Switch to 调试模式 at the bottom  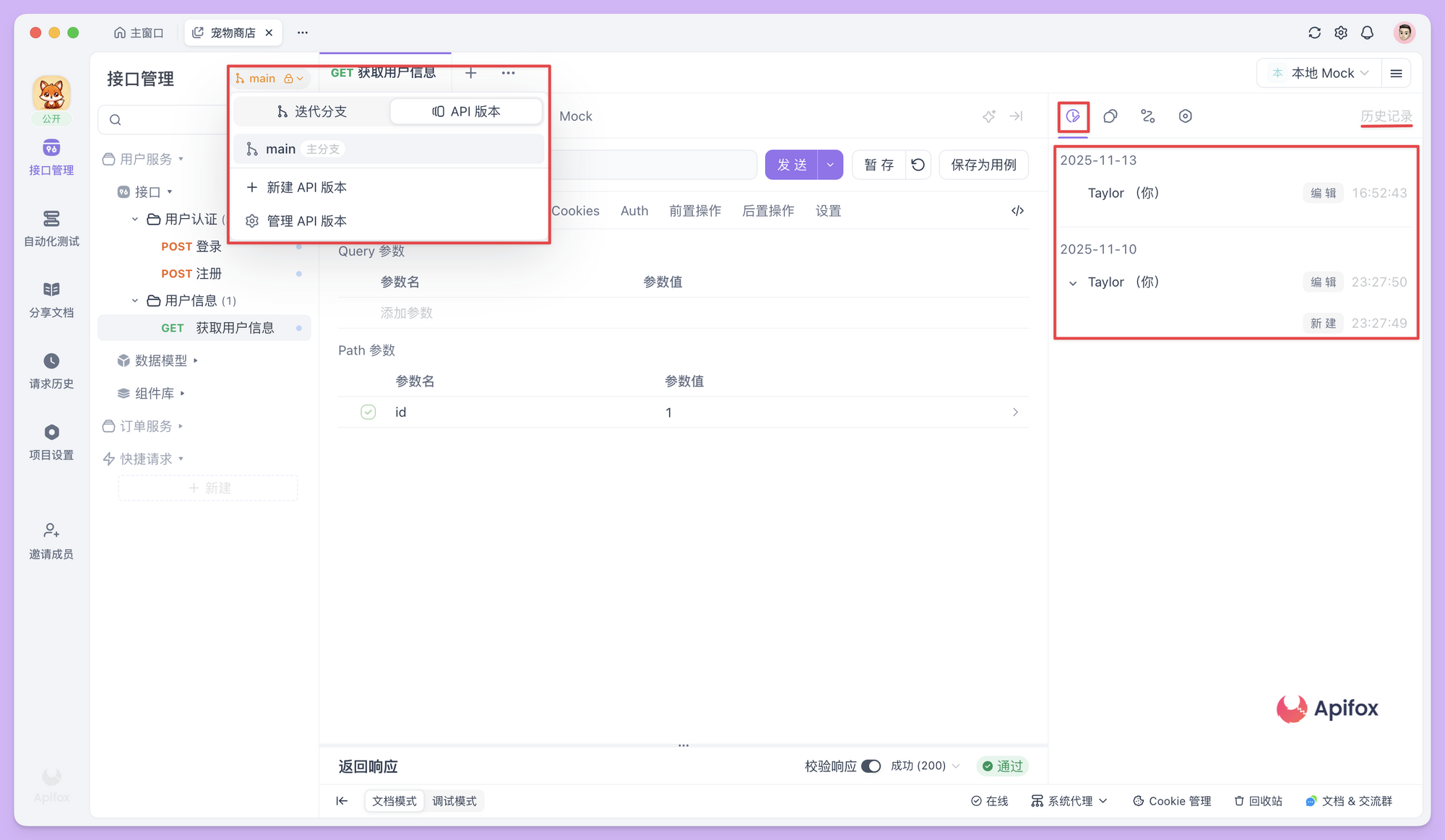(454, 800)
